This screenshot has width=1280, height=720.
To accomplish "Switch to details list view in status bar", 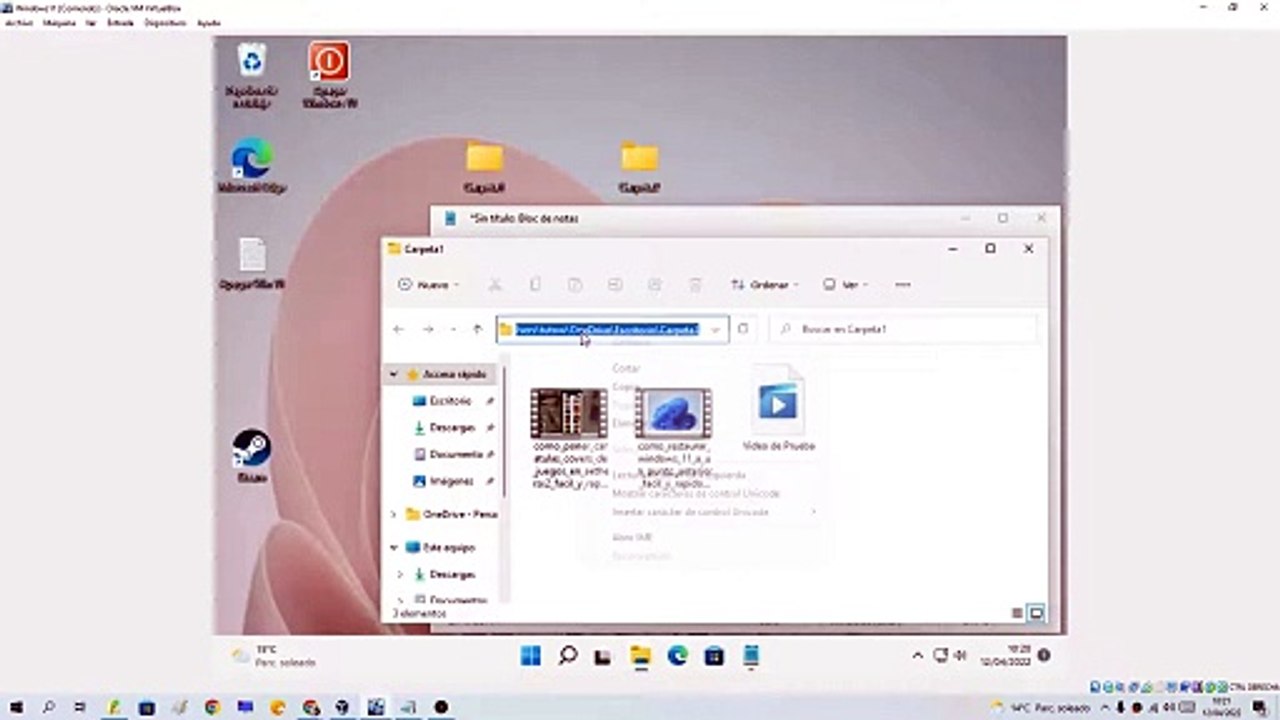I will pyautogui.click(x=1018, y=613).
